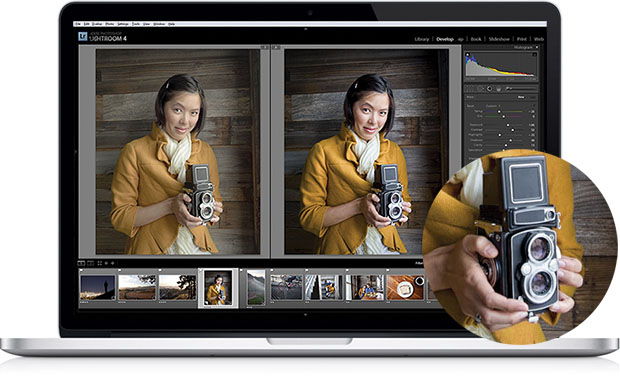Adjust the Temp slider handle
This screenshot has height=379, width=620.
[499, 111]
